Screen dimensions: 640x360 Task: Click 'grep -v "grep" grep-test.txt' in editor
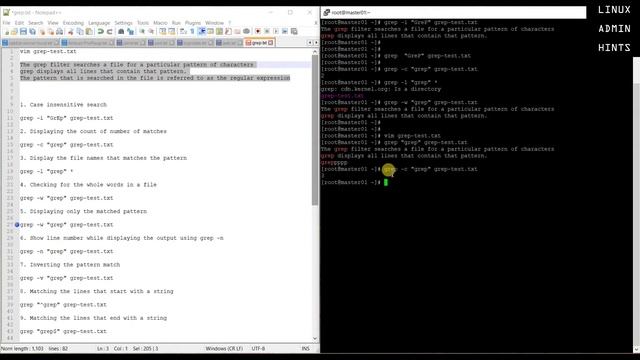67,278
